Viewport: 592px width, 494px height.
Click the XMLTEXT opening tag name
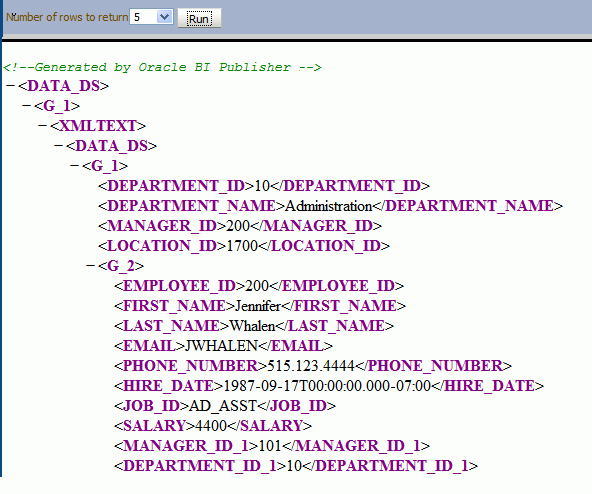click(x=98, y=126)
